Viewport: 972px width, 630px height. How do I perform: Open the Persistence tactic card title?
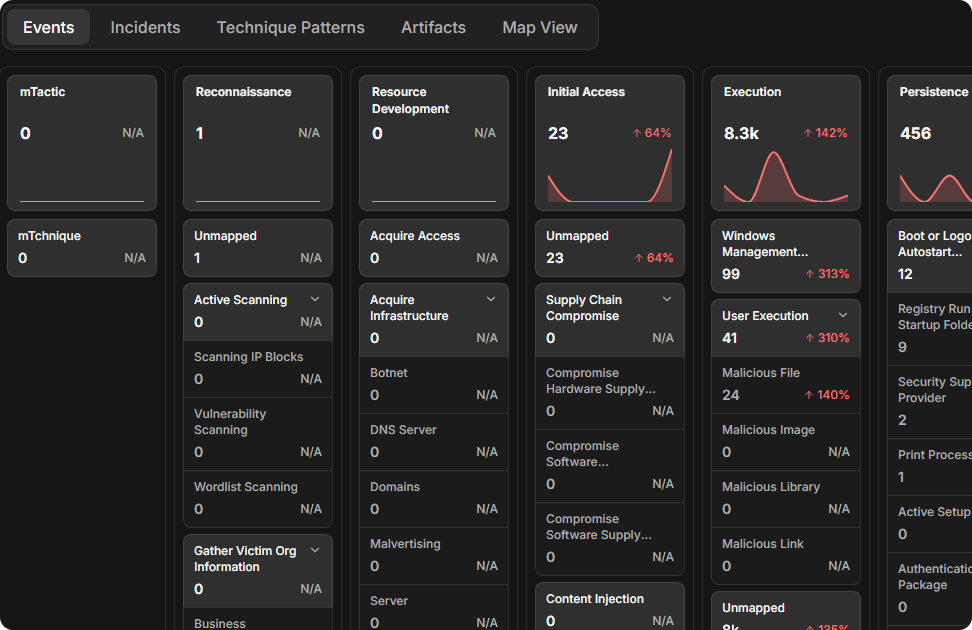[x=934, y=92]
